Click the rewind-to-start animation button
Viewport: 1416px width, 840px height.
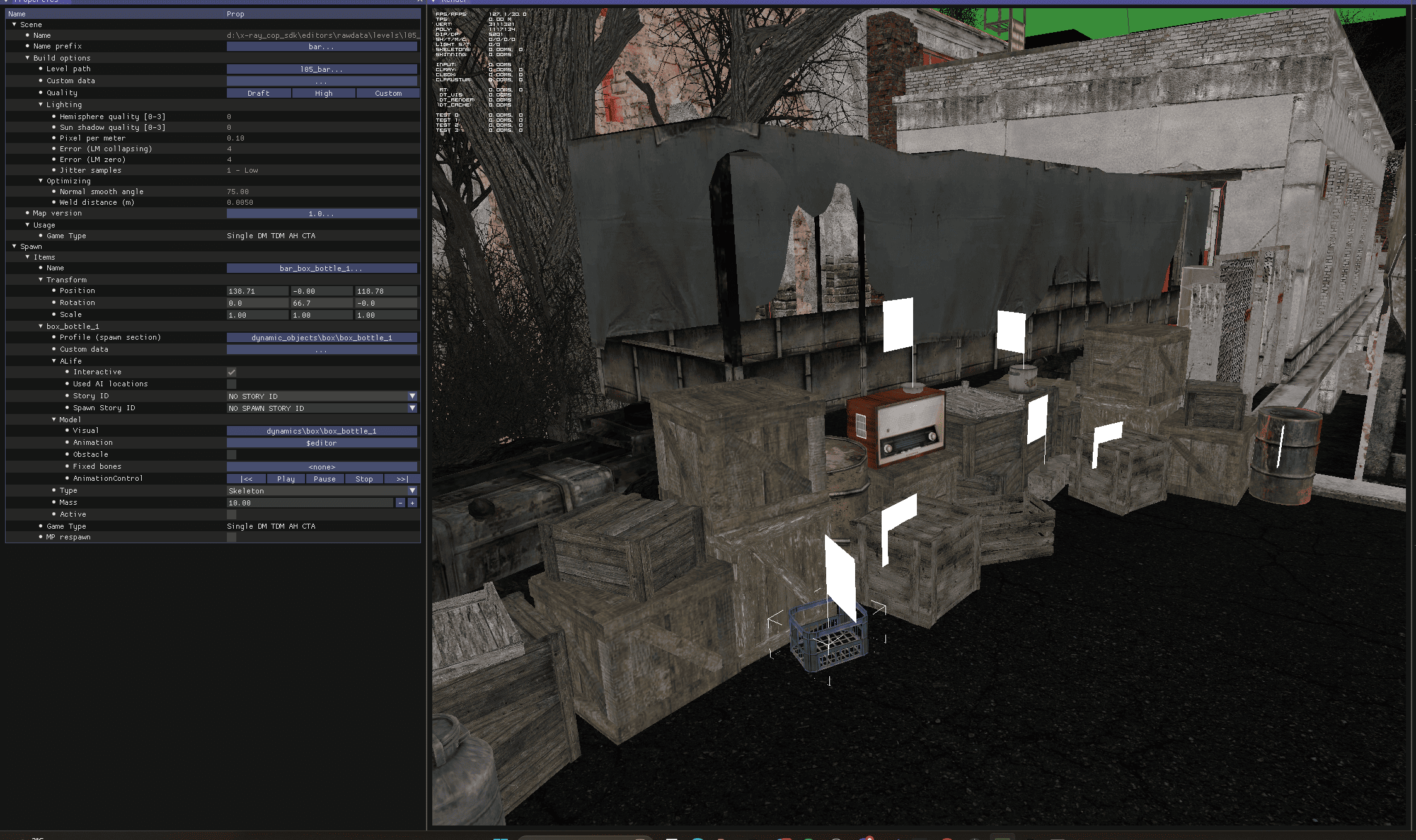(246, 479)
